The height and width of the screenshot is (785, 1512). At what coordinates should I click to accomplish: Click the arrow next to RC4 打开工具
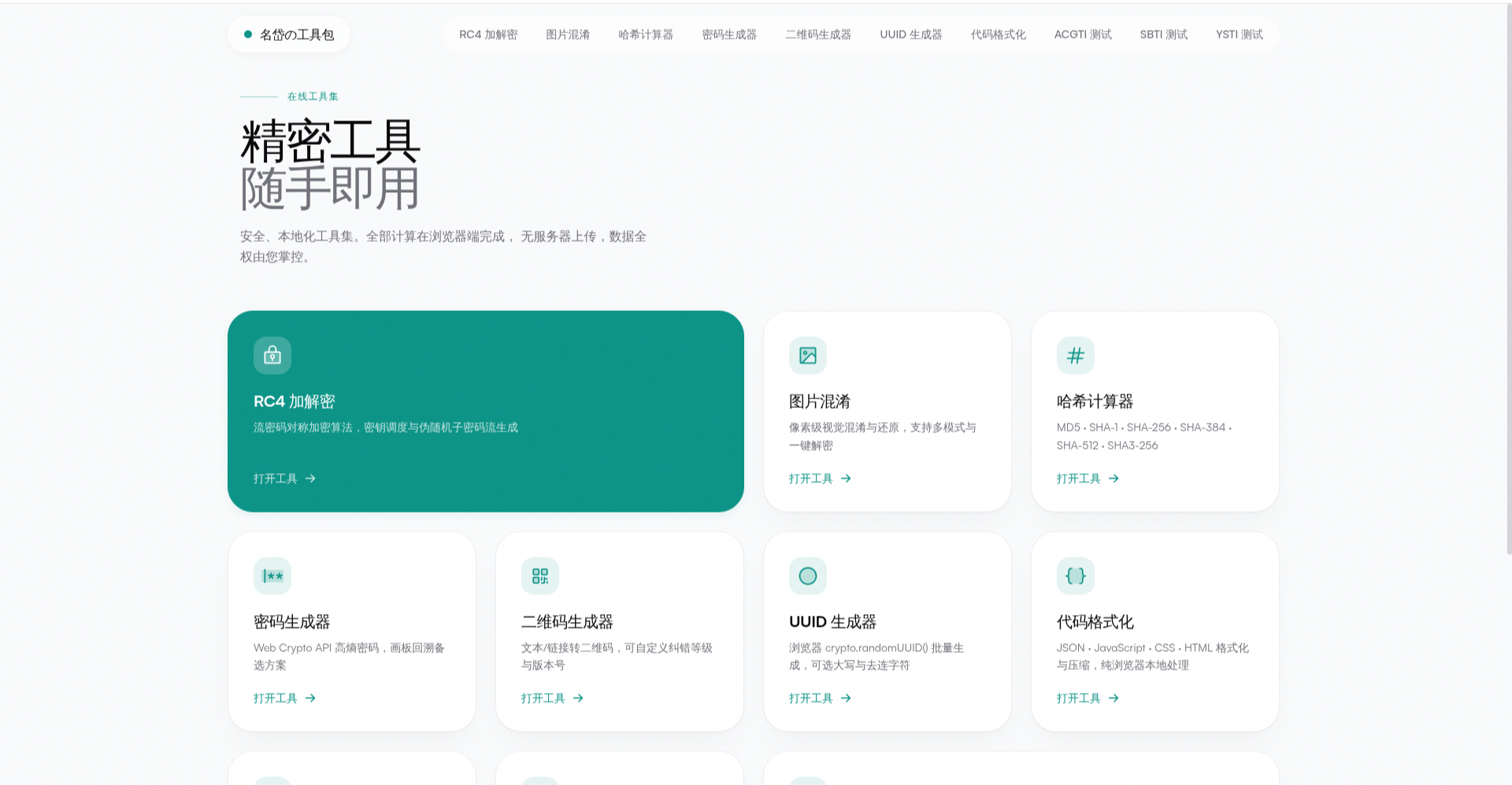coord(310,478)
